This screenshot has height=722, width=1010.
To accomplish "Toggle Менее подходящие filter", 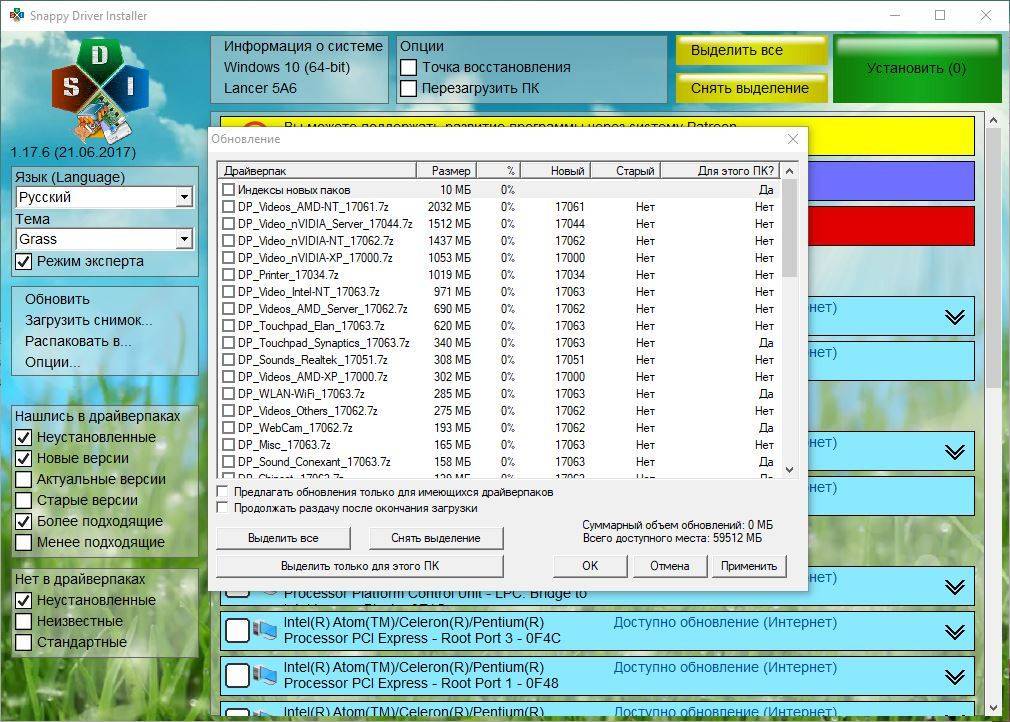I will pos(24,542).
